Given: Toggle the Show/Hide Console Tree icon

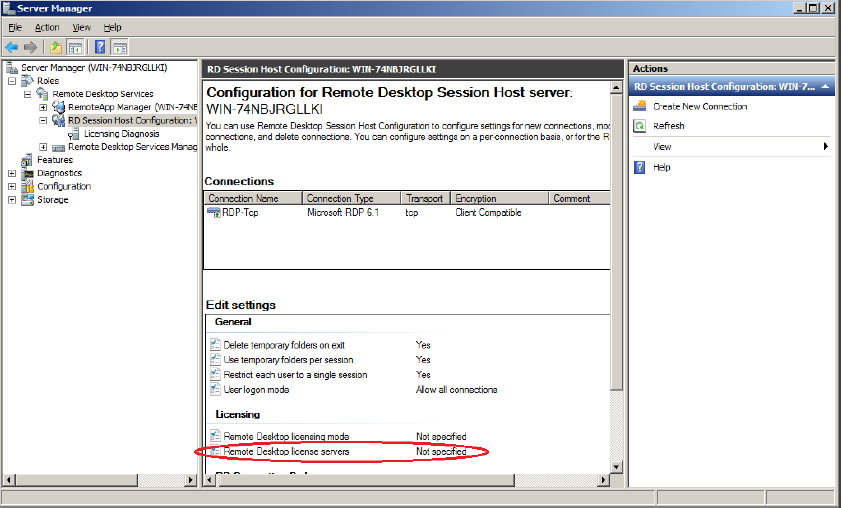Looking at the screenshot, I should pos(75,47).
